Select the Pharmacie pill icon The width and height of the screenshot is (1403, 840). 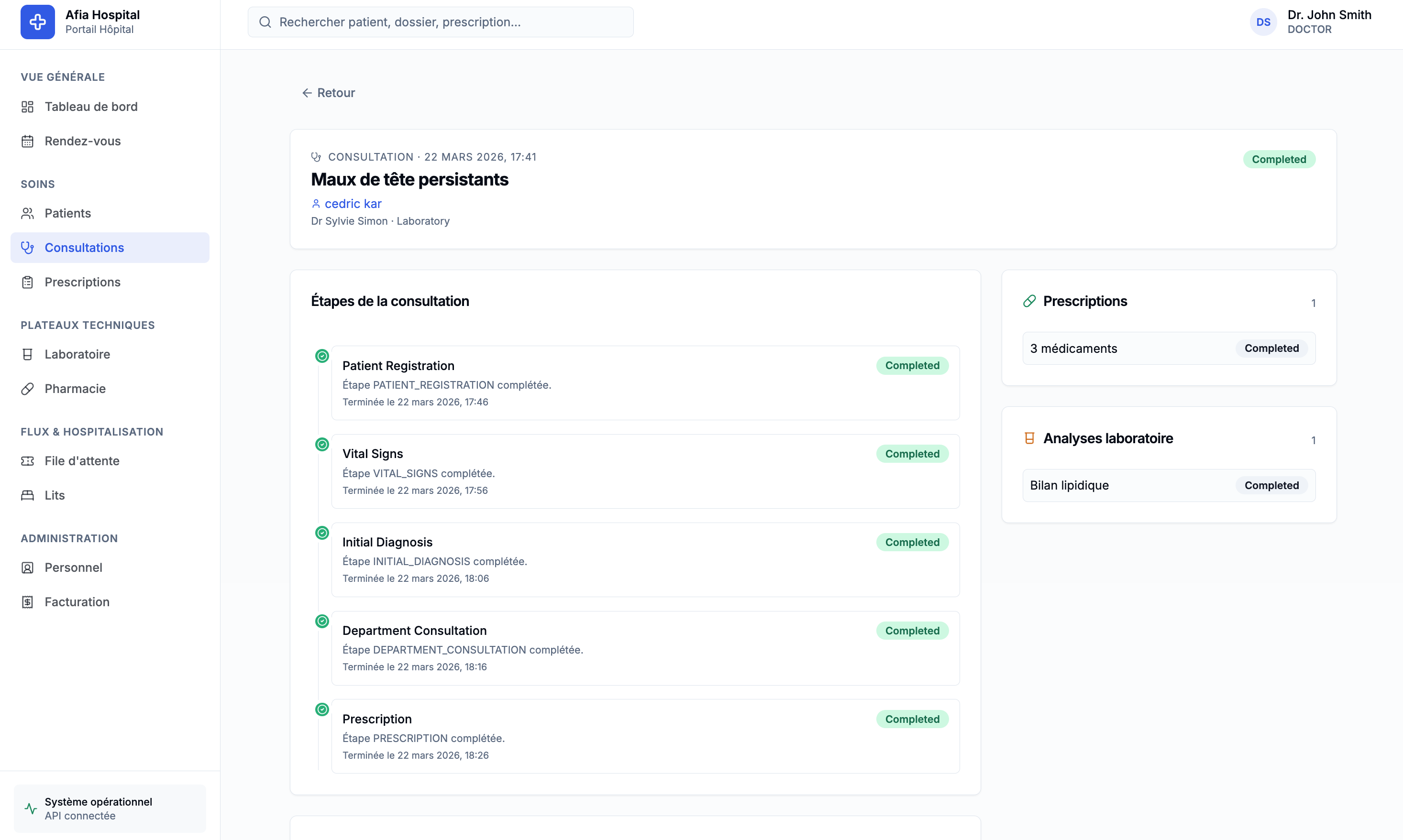point(27,389)
